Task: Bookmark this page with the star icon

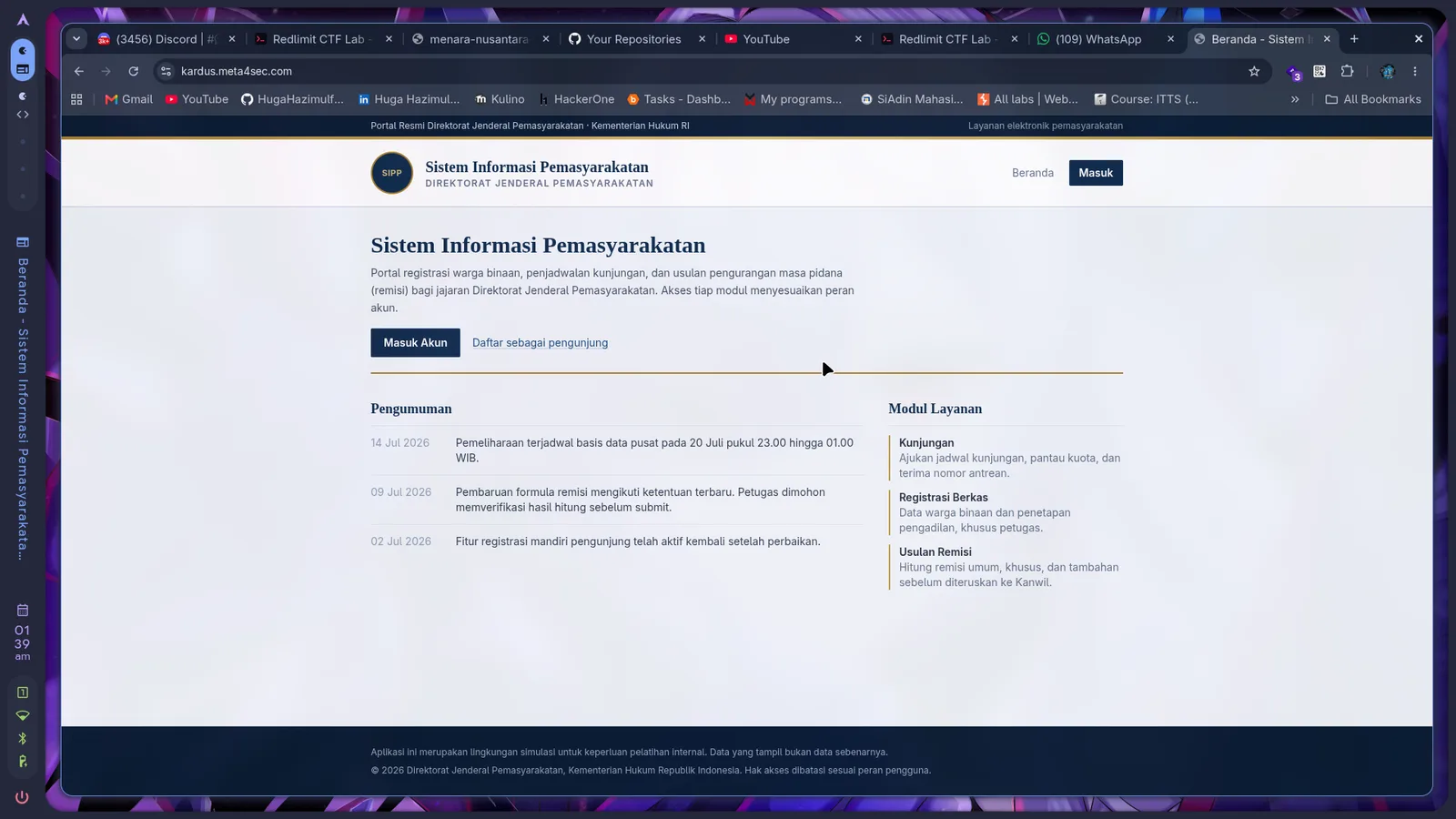Action: [x=1254, y=71]
